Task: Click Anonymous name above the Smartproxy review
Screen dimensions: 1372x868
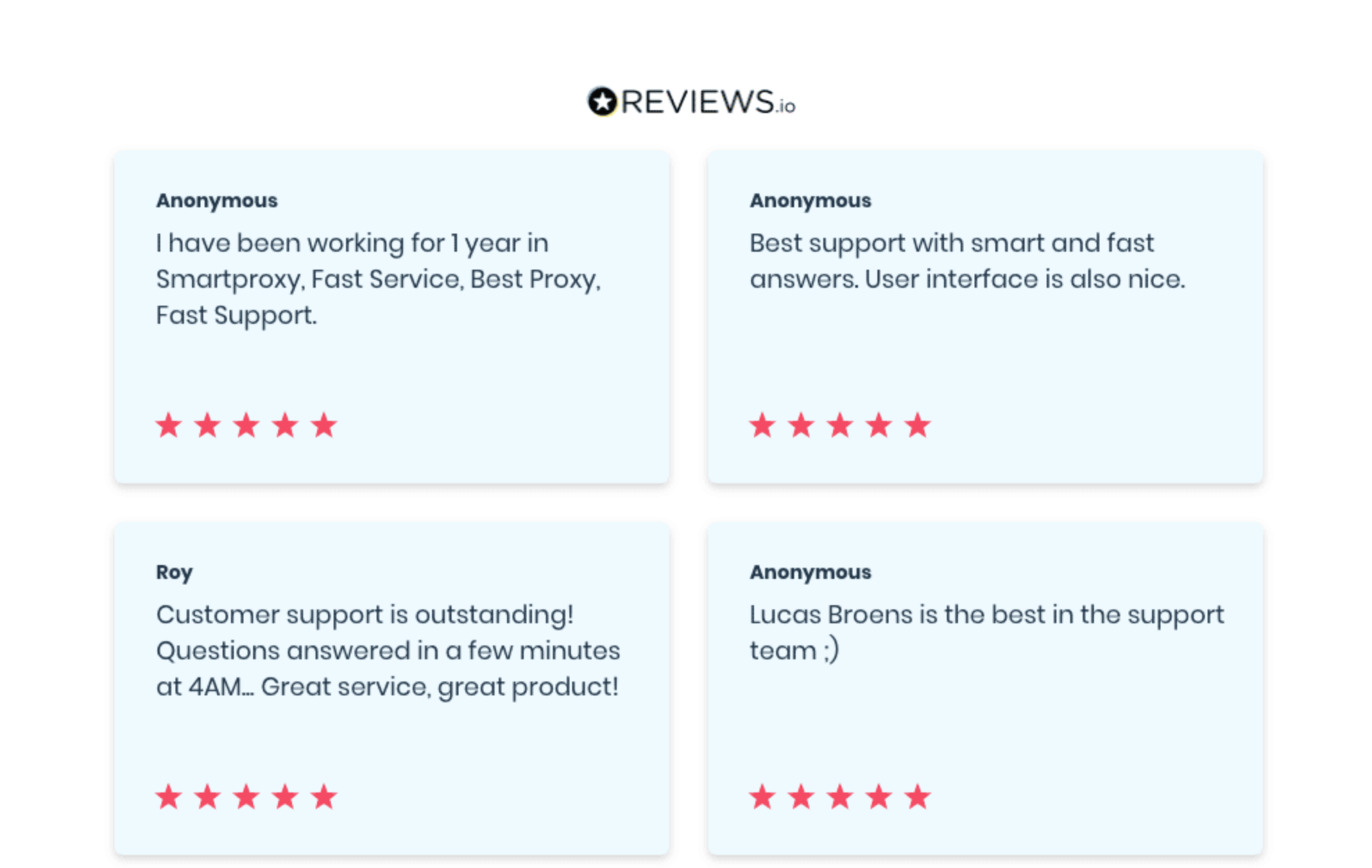Action: point(216,200)
